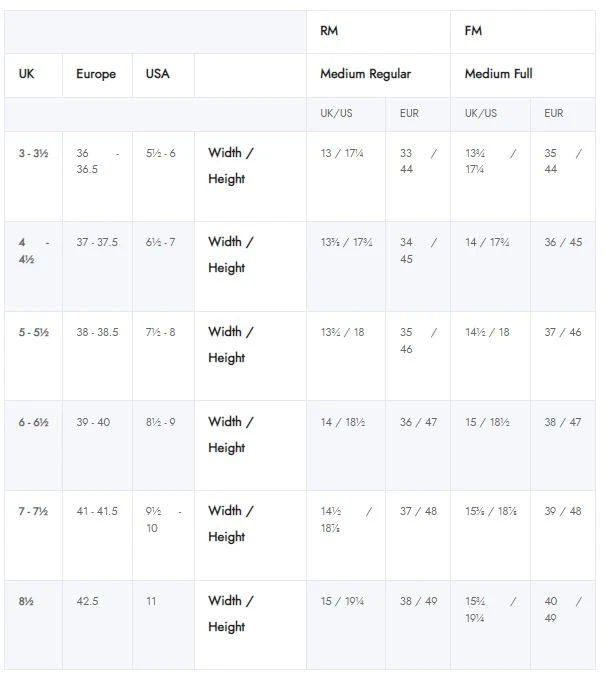
Task: Select the 13 / 17¼ measurement cell
Action: coord(341,153)
